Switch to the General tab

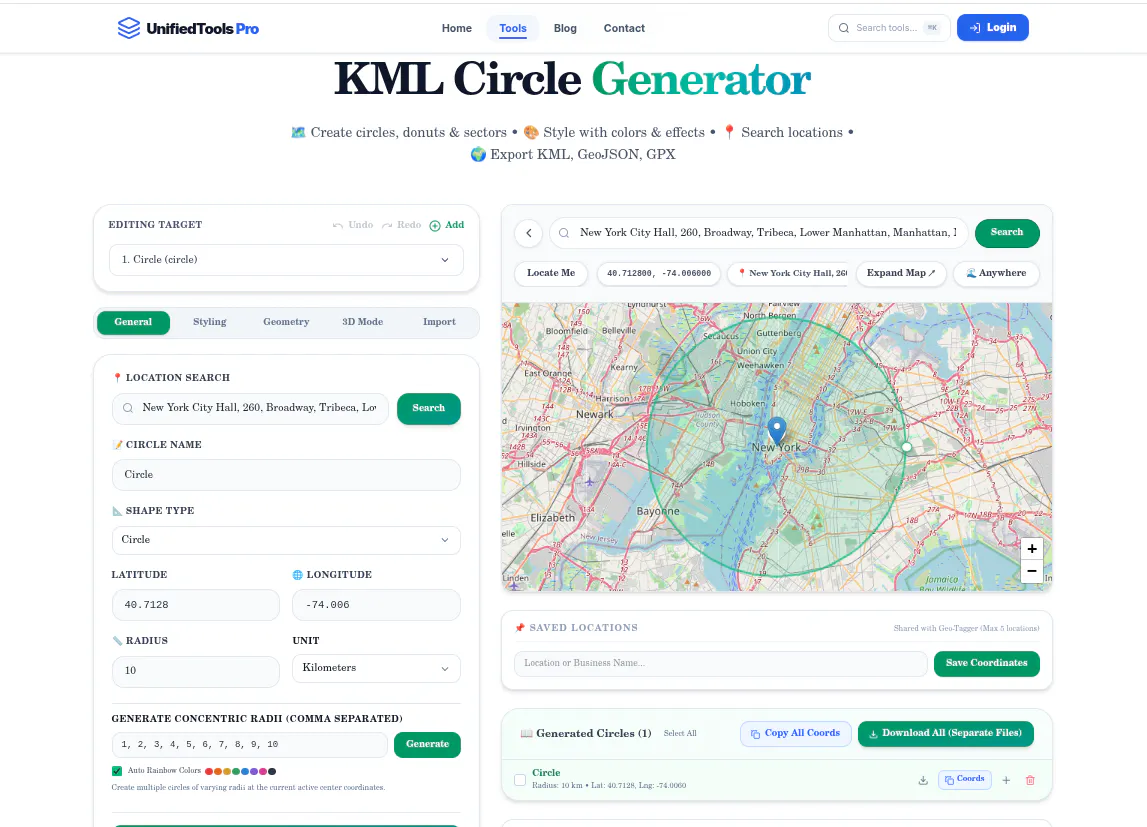coord(133,322)
